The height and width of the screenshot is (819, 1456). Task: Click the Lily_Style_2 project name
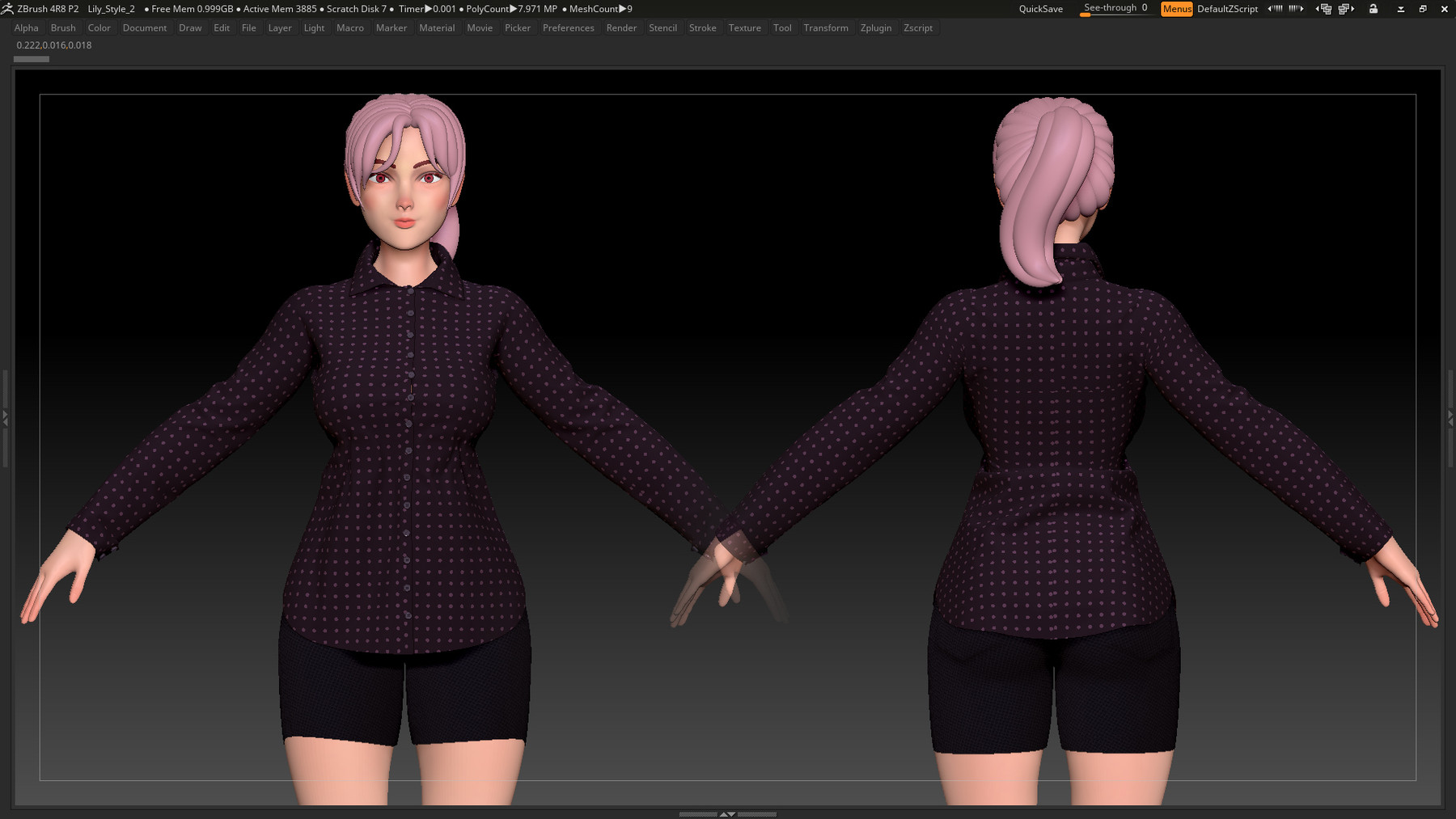(111, 9)
